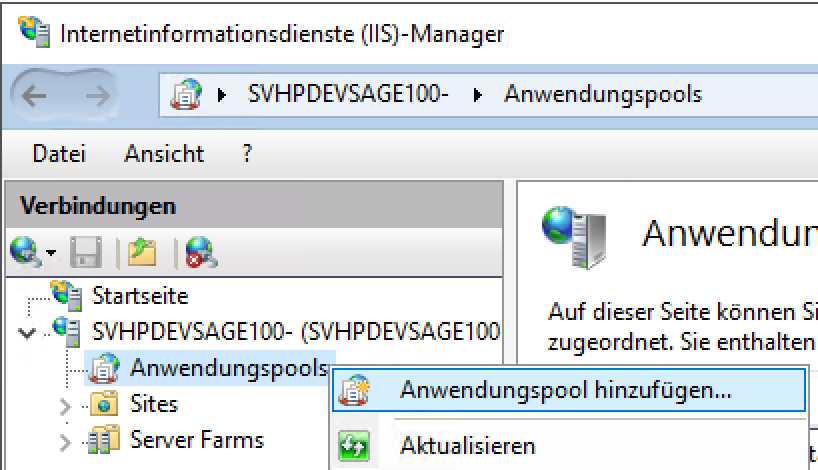Click the back navigation arrow
The width and height of the screenshot is (818, 470).
tap(35, 96)
